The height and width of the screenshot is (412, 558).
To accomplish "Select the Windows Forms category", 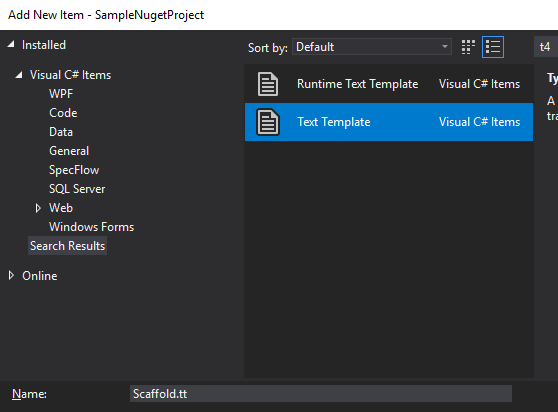I will click(91, 227).
